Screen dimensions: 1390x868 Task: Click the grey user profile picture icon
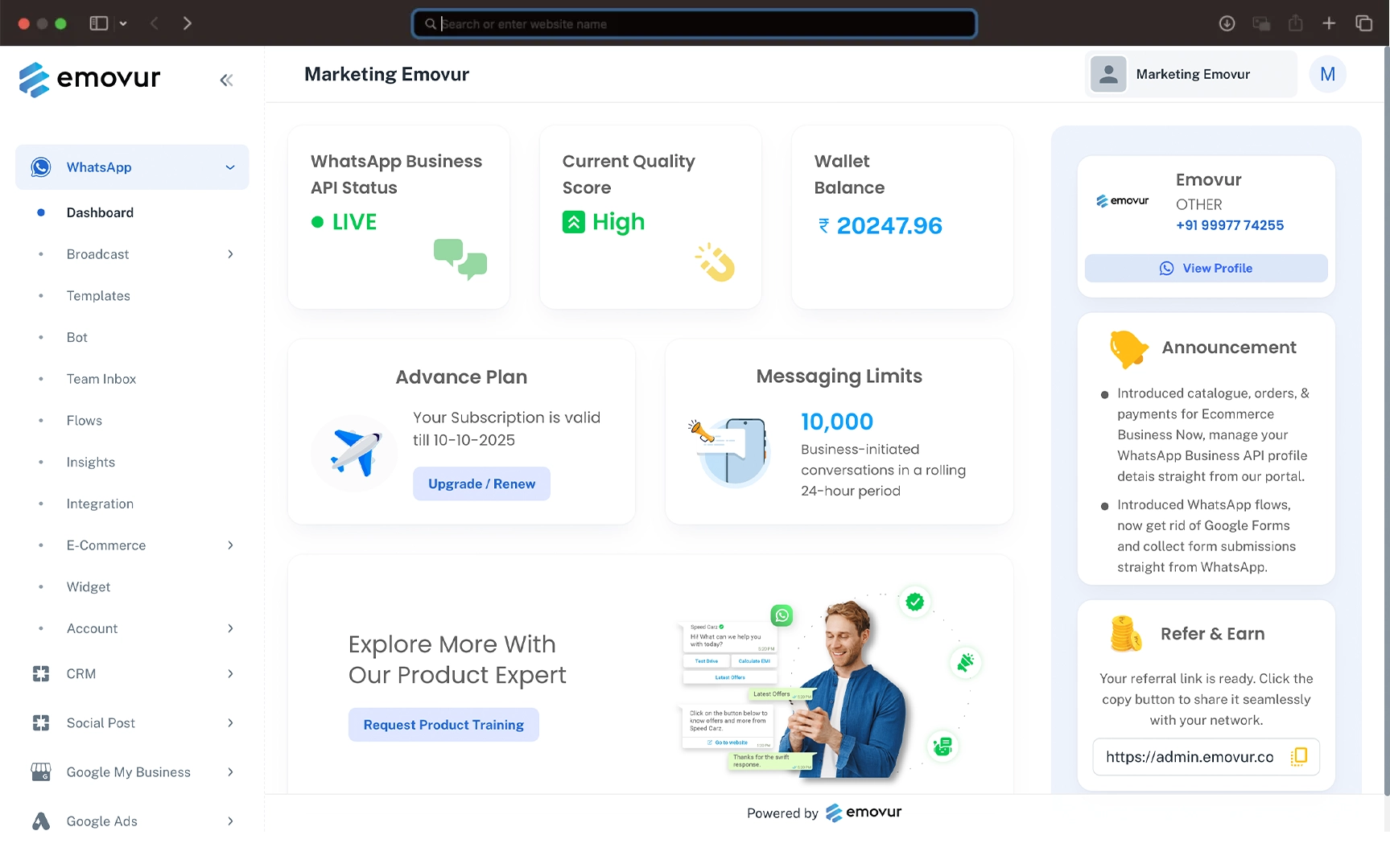(1108, 74)
